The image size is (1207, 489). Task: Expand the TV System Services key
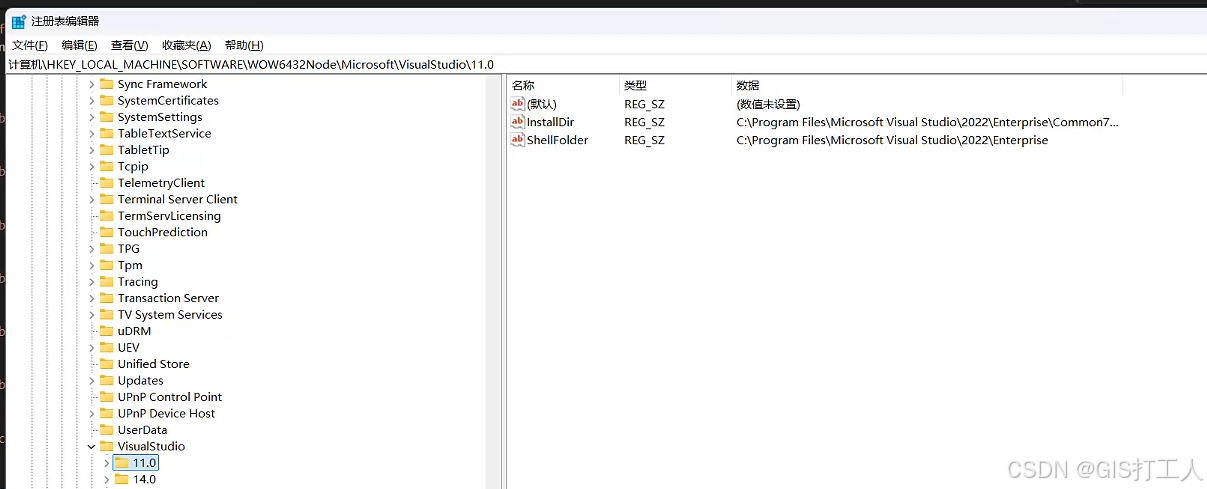(92, 315)
